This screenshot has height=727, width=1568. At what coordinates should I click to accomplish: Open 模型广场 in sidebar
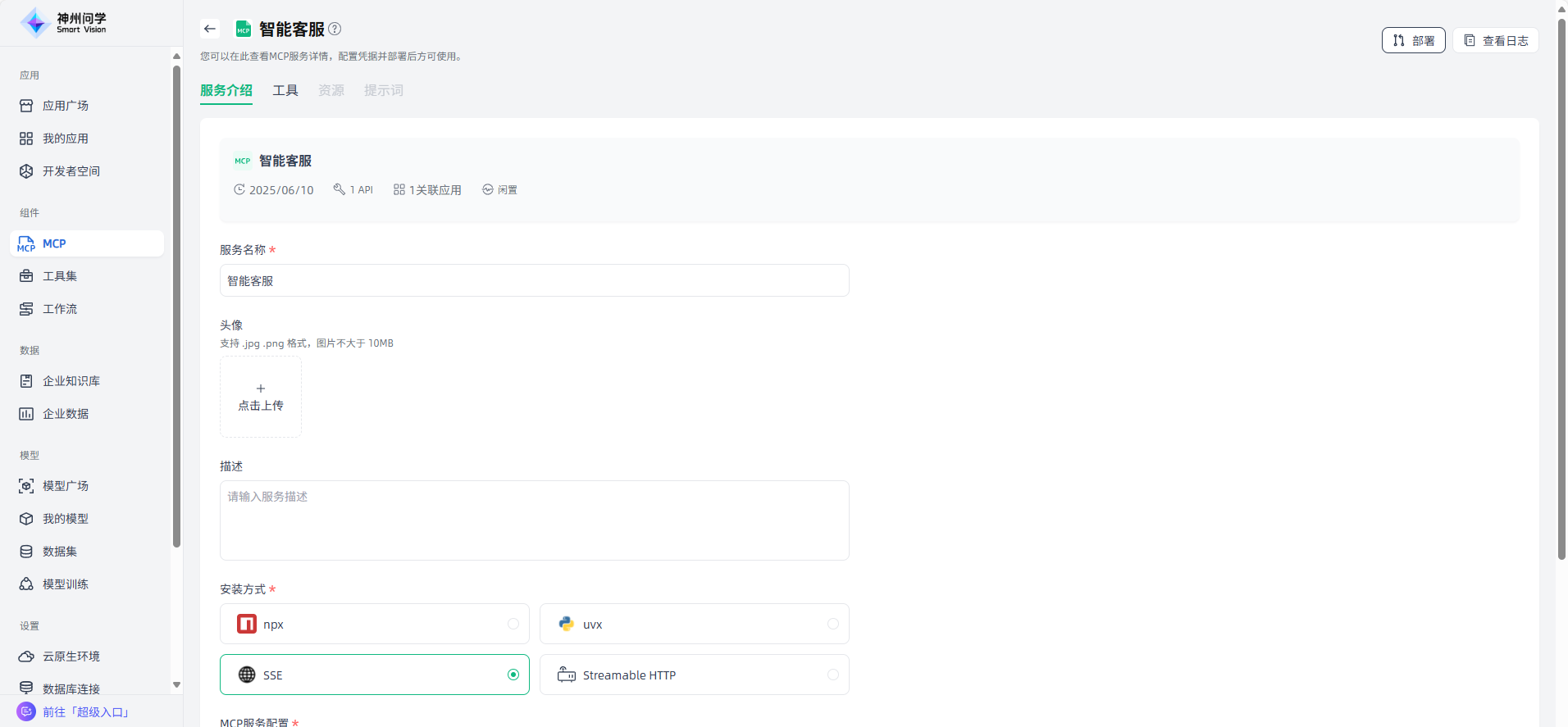(66, 486)
